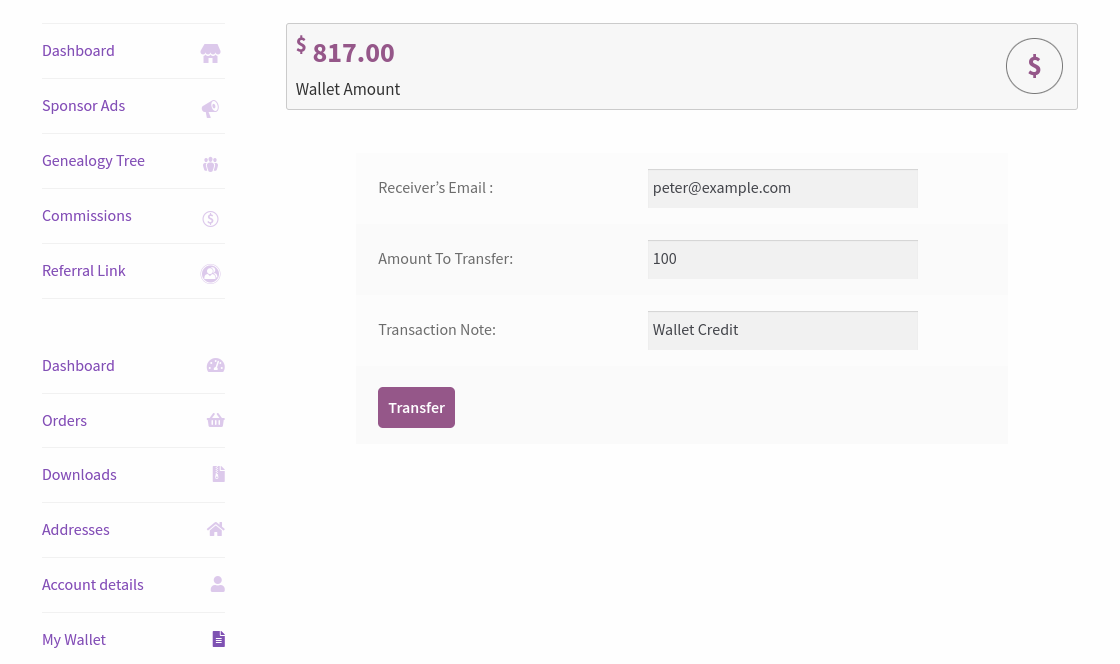The width and height of the screenshot is (1120, 664).
Task: Select the Sponsor Ads megaphone icon
Action: (x=210, y=108)
